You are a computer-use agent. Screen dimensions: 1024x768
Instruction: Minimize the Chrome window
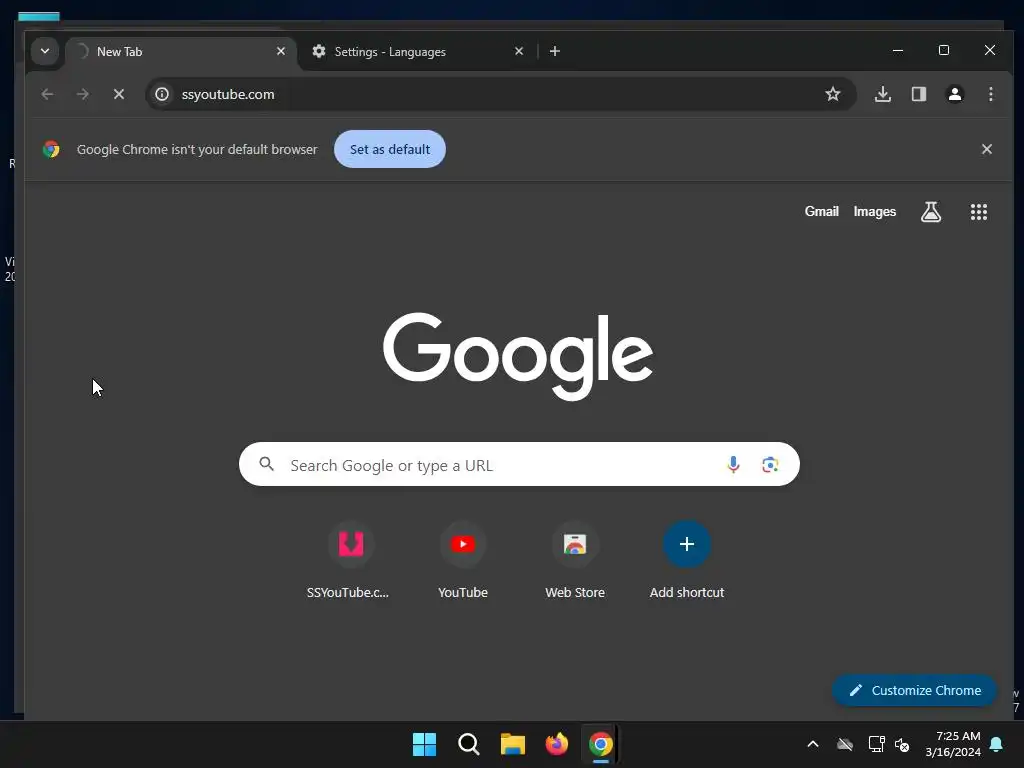pos(898,50)
